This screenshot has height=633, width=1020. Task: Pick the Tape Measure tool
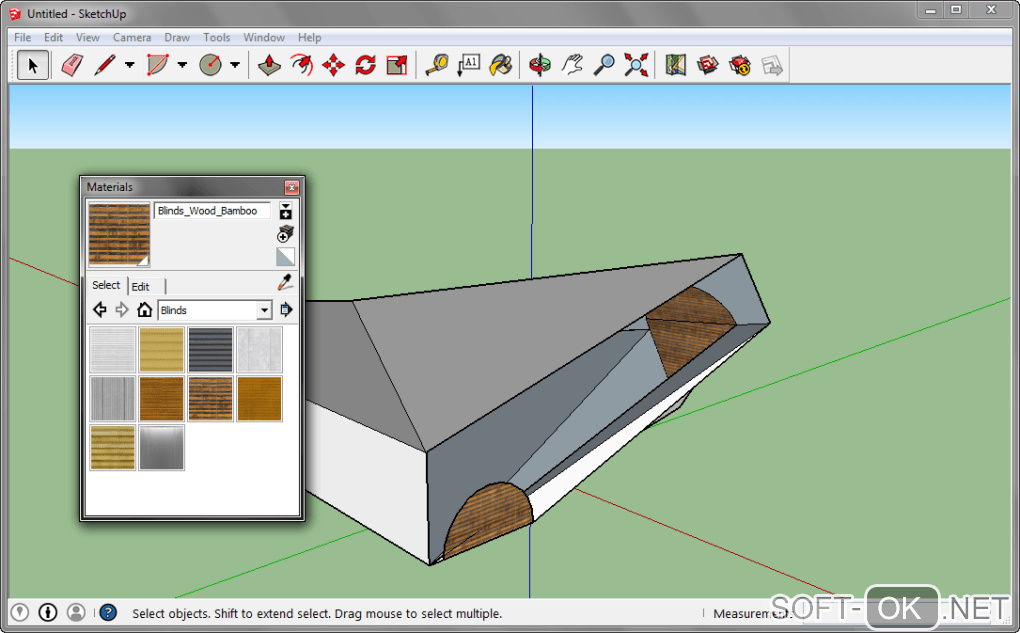[x=436, y=66]
